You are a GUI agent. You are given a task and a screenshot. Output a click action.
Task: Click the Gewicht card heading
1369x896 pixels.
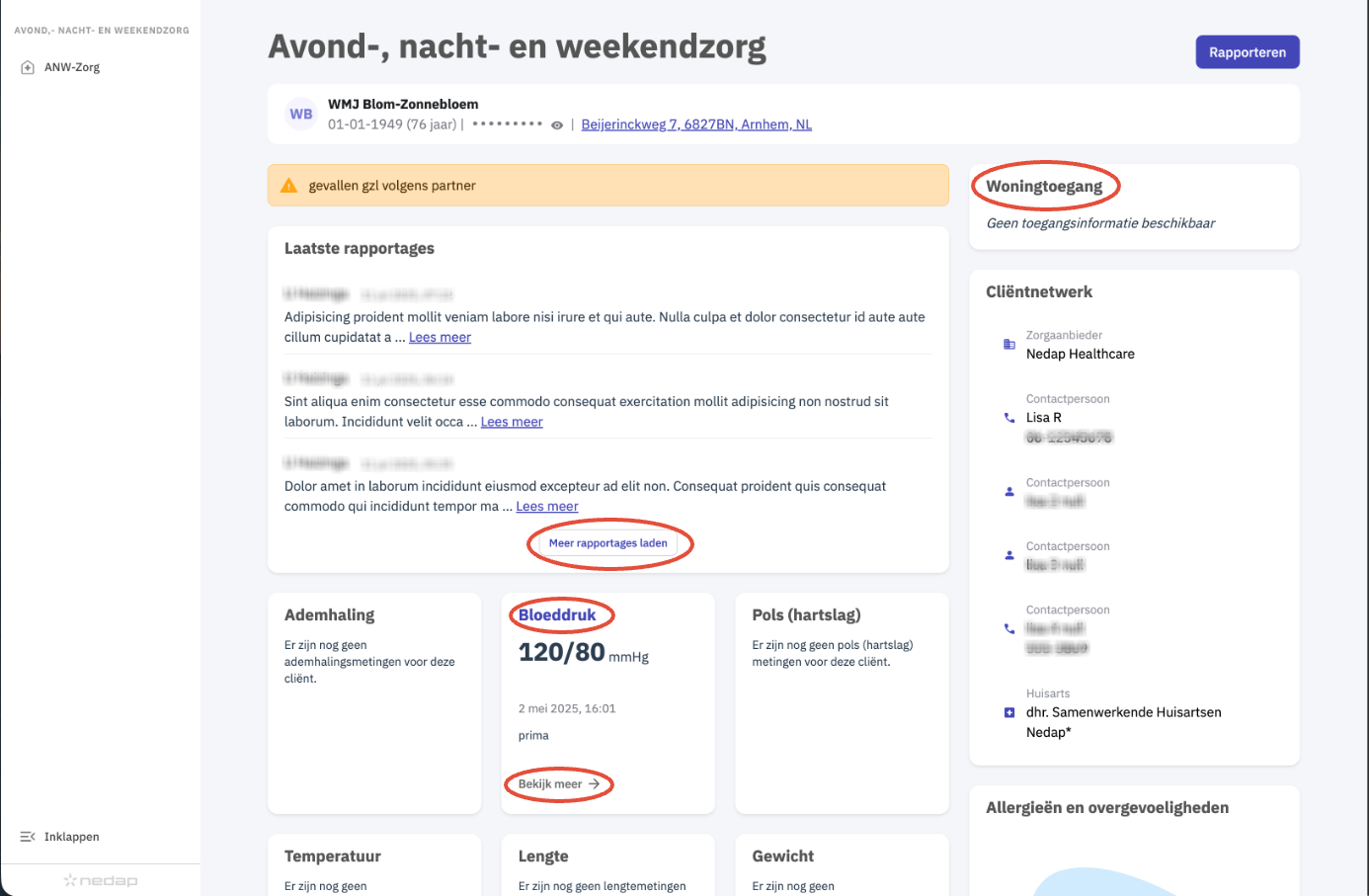click(x=783, y=856)
